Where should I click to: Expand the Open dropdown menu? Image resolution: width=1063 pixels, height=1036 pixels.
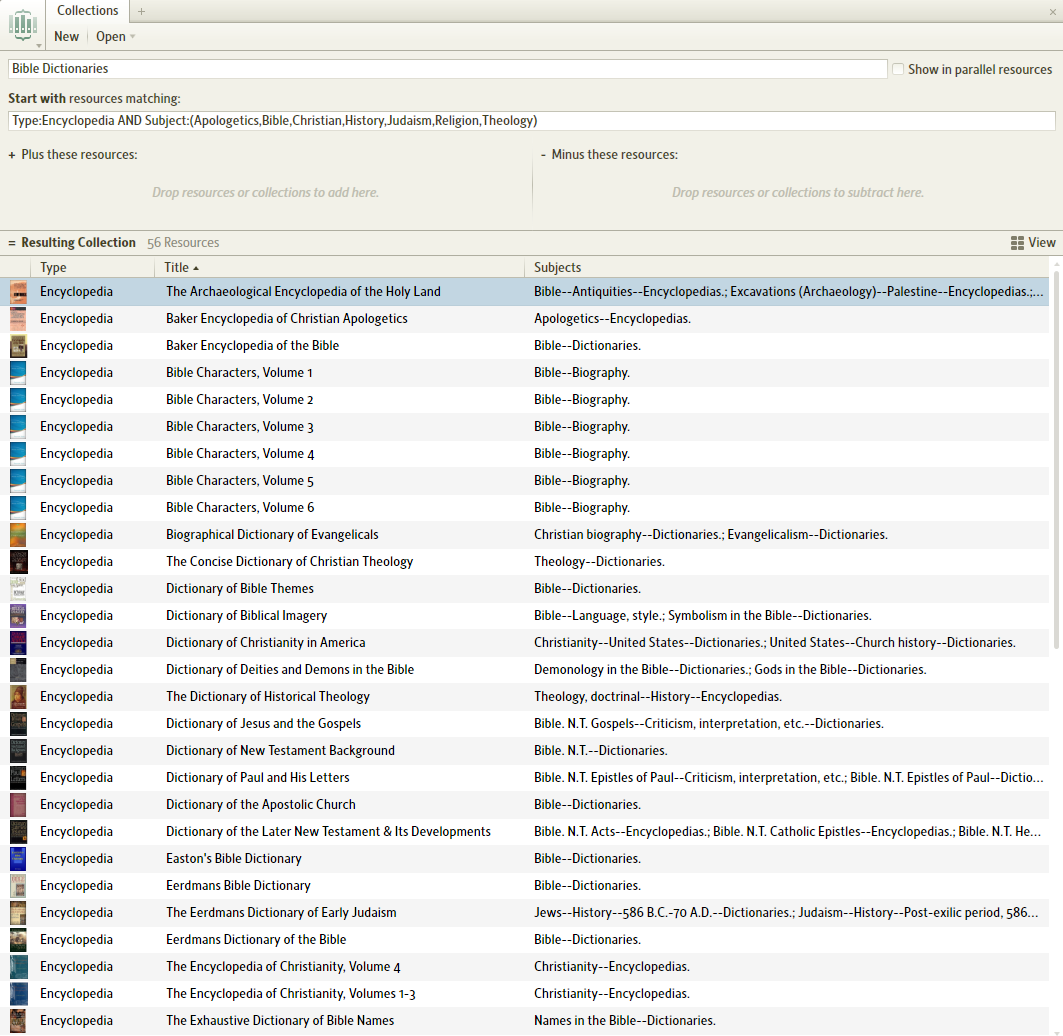pos(115,37)
